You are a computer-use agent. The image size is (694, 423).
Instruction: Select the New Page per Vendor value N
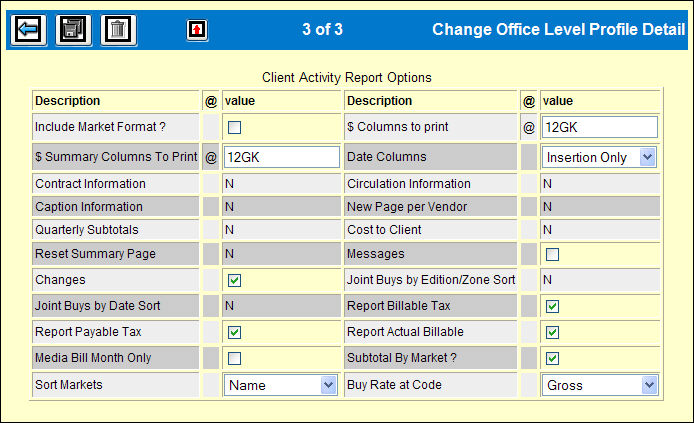[547, 207]
